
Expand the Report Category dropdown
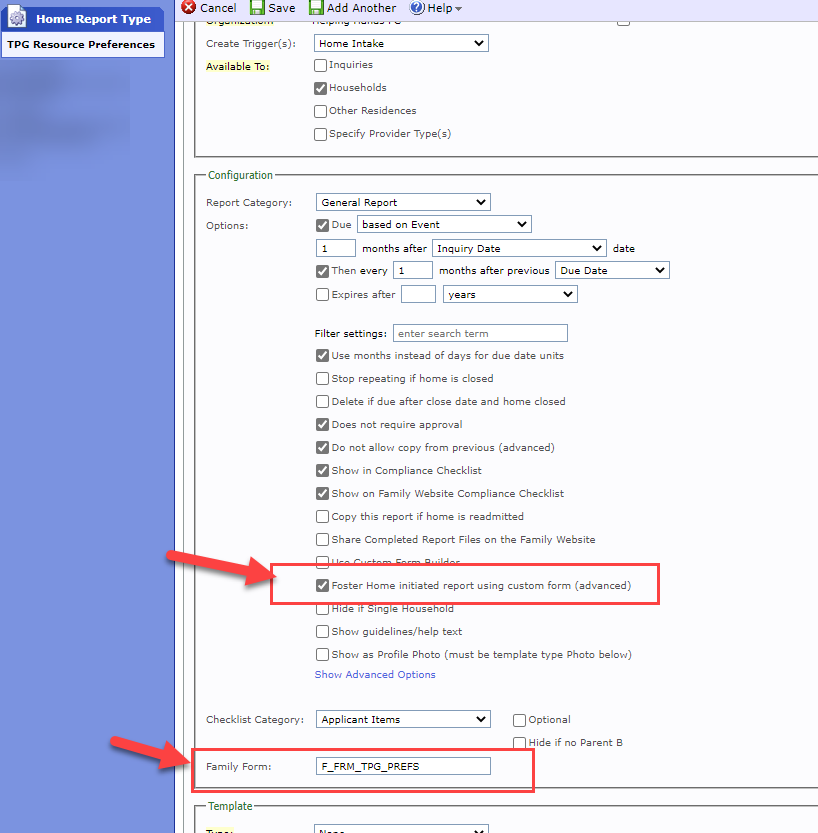tap(403, 202)
